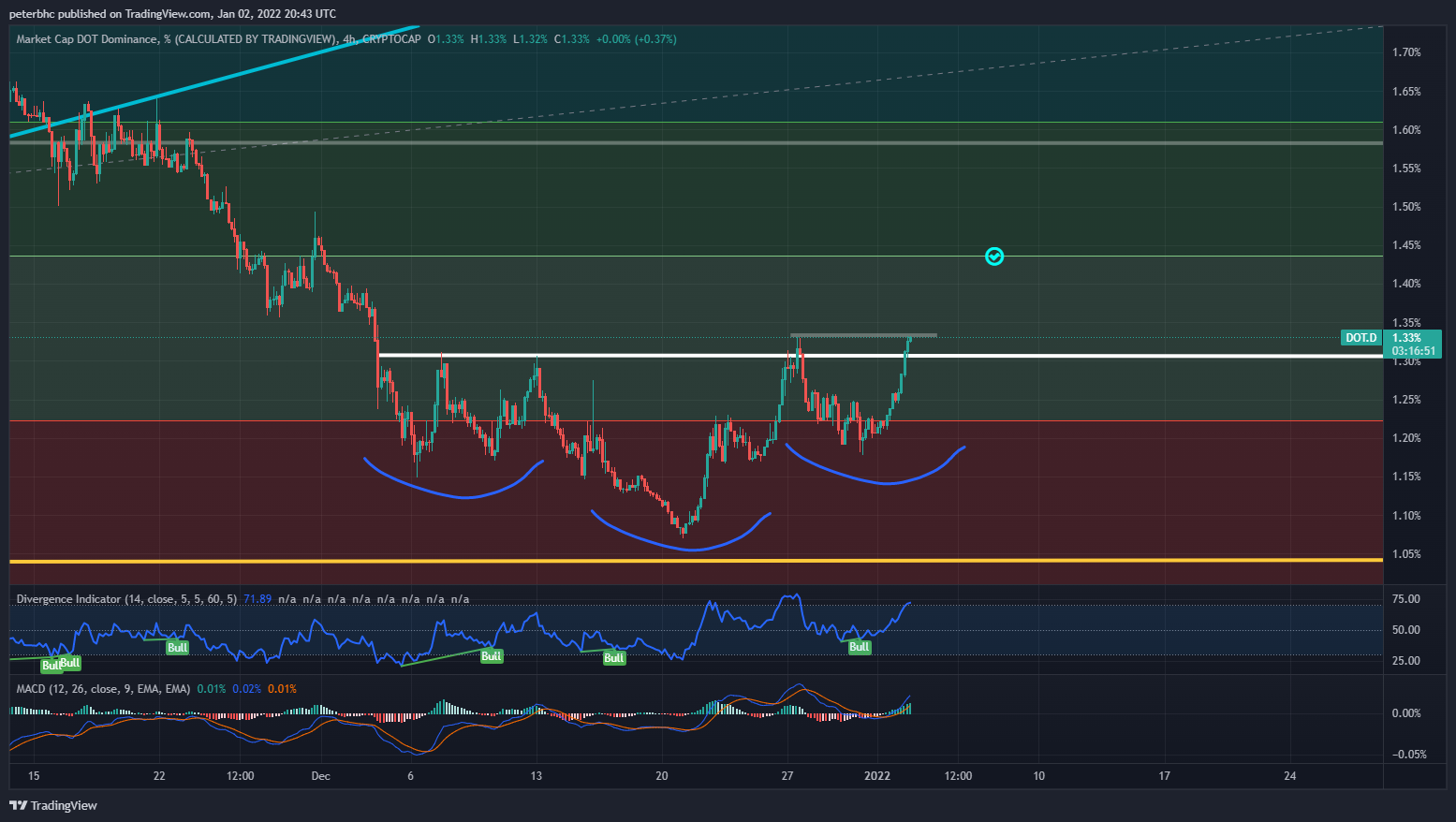The width and height of the screenshot is (1456, 822).
Task: Click the 03:16:51 candle countdown
Action: click(x=1414, y=351)
